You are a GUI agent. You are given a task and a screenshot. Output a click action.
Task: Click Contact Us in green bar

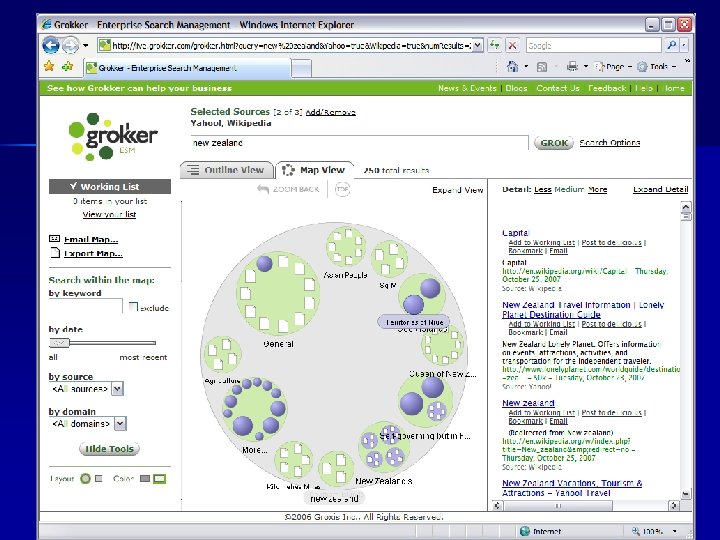[558, 88]
